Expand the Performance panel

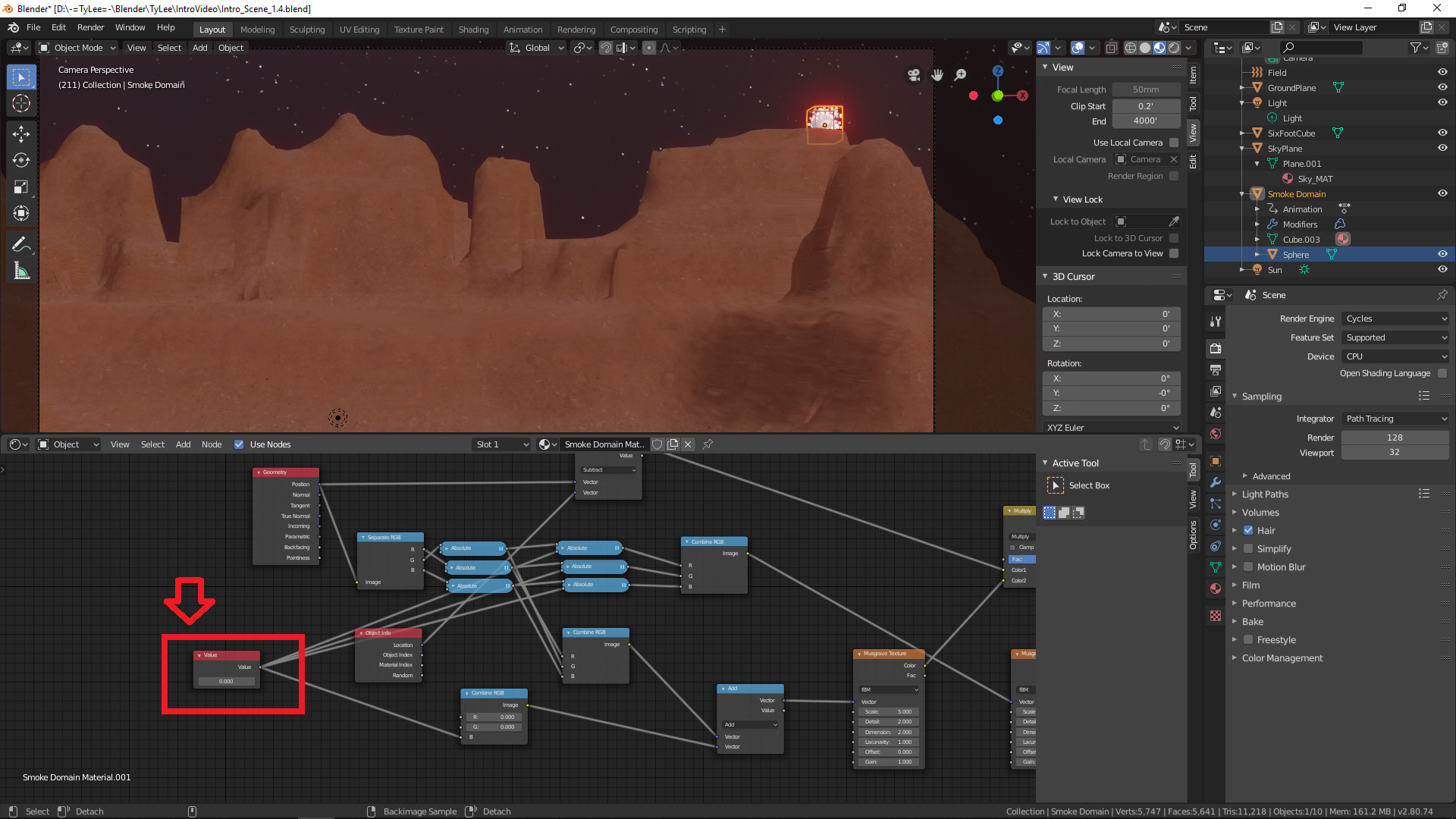1269,604
